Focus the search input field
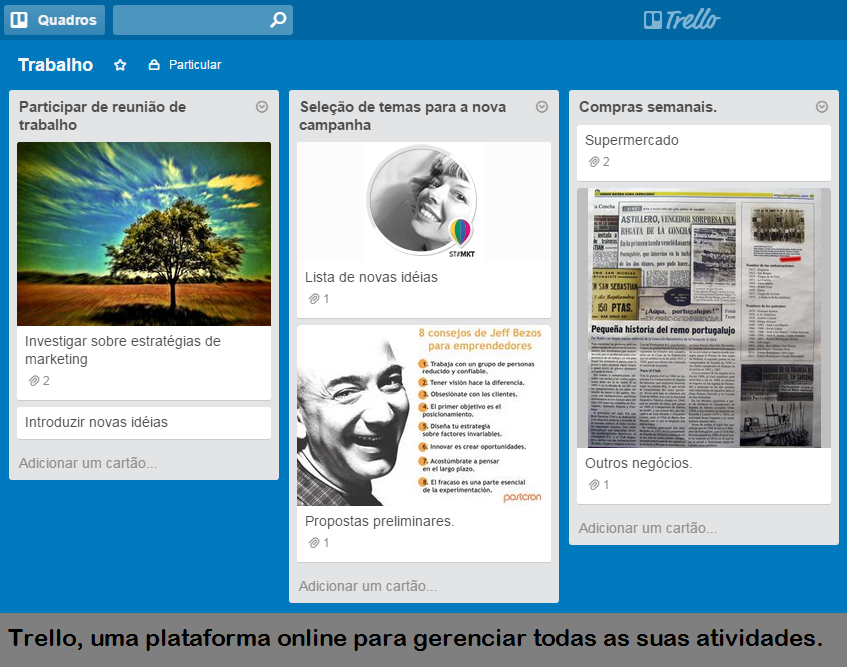 pyautogui.click(x=190, y=20)
